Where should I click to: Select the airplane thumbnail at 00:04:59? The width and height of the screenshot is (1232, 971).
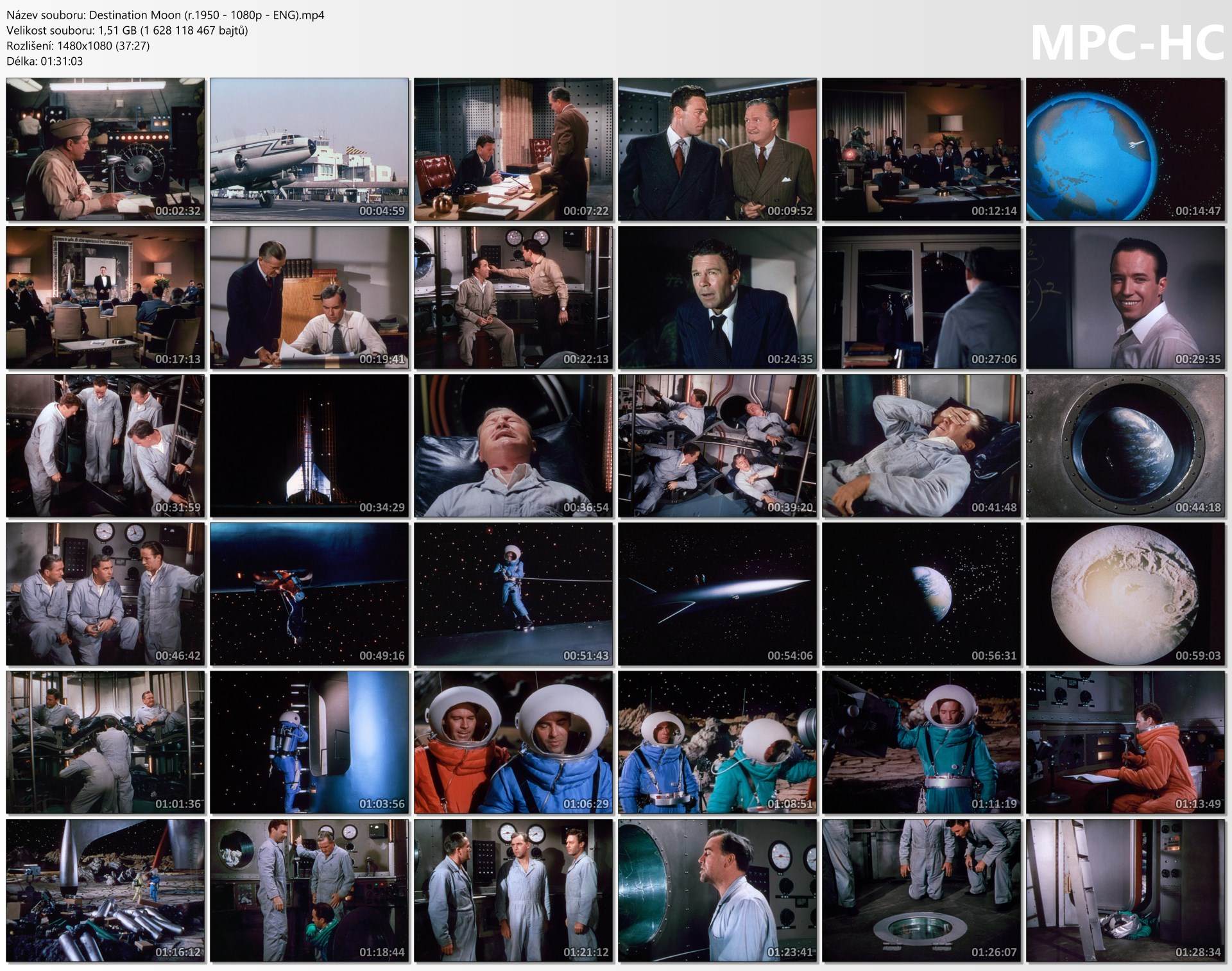(309, 150)
